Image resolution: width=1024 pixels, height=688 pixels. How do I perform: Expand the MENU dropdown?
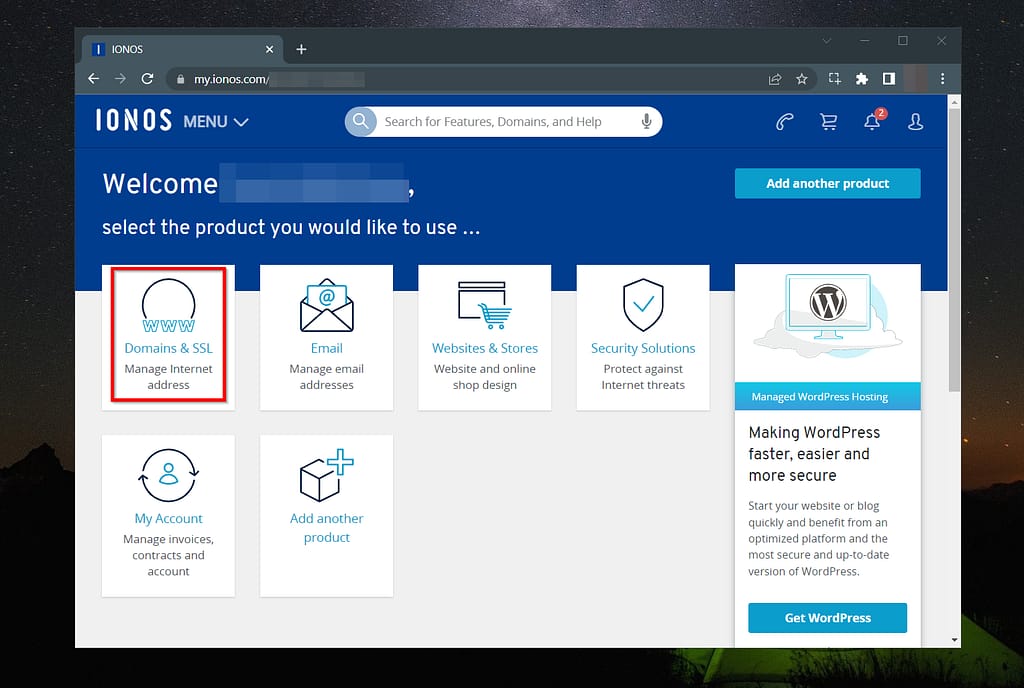tap(216, 122)
